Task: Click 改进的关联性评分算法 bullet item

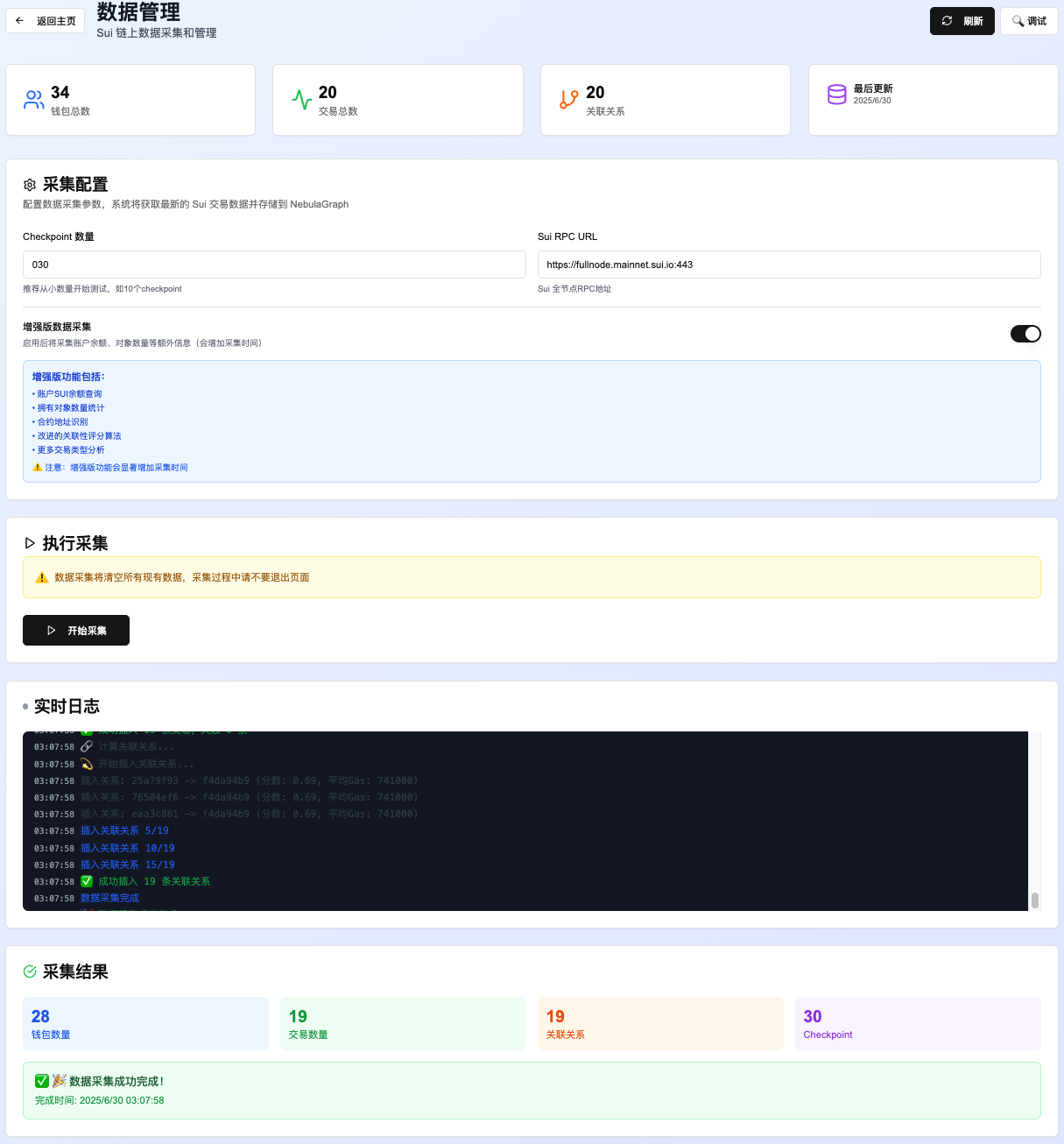Action: [x=77, y=436]
